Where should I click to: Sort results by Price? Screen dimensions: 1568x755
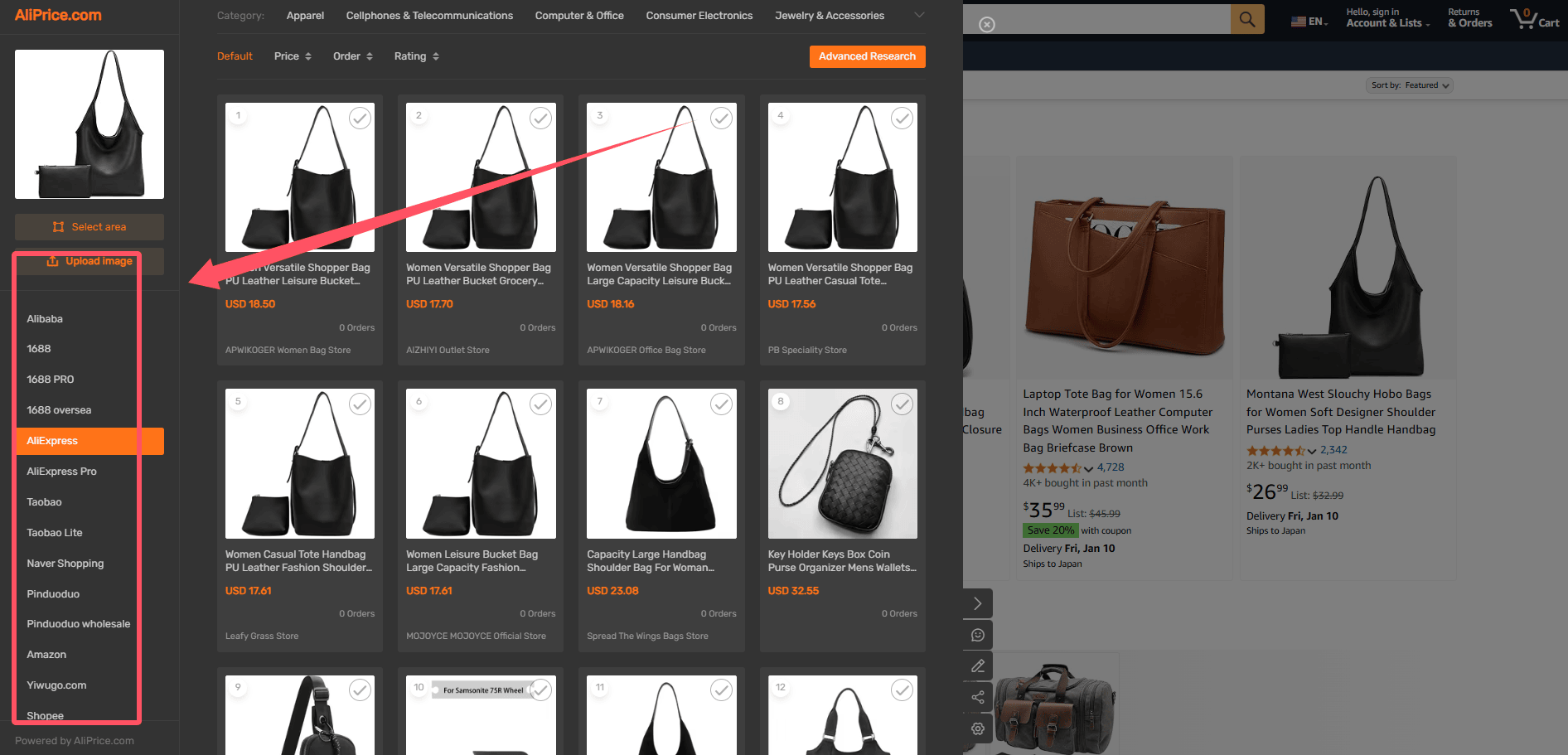pos(293,56)
